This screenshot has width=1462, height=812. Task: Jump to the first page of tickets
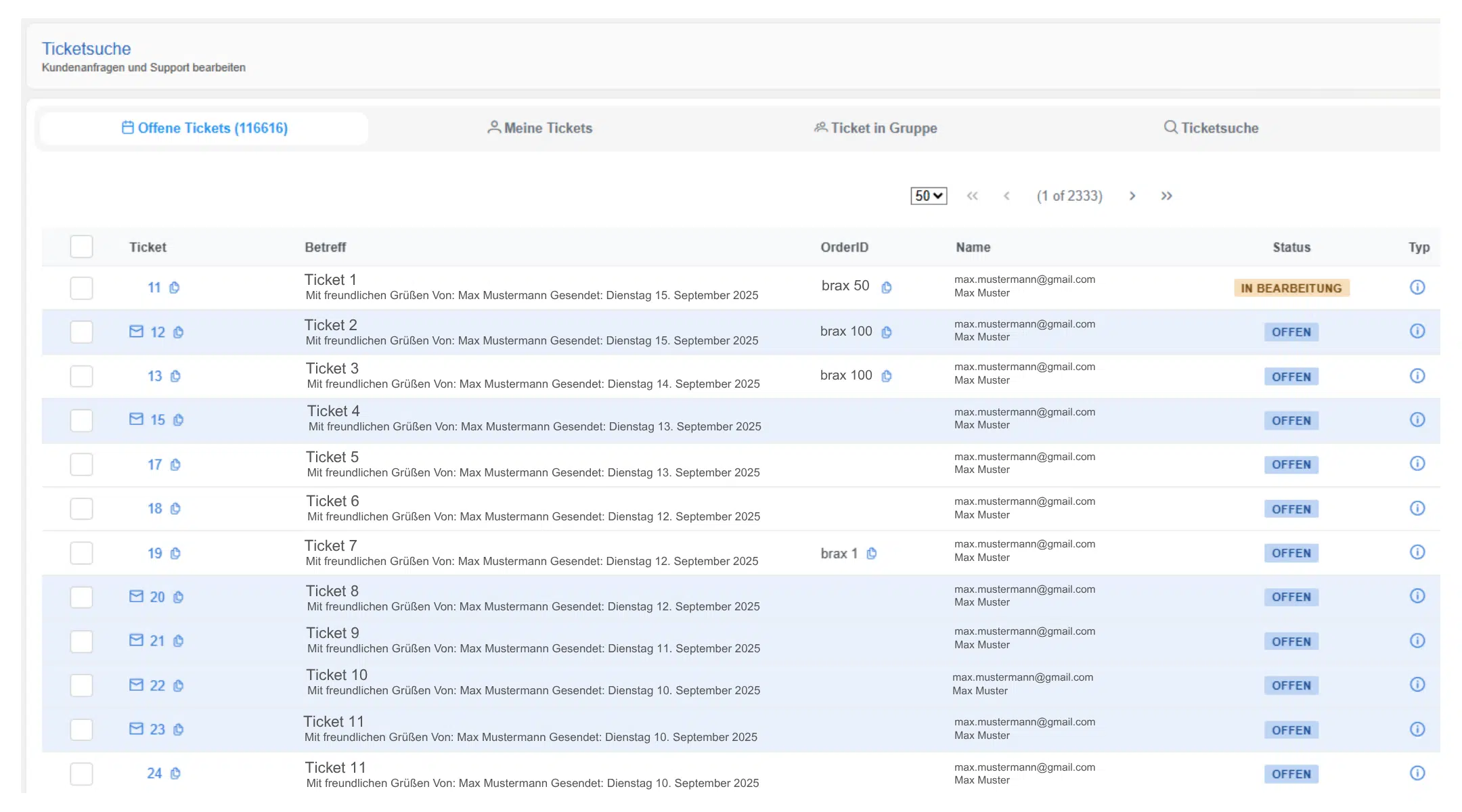pos(973,196)
